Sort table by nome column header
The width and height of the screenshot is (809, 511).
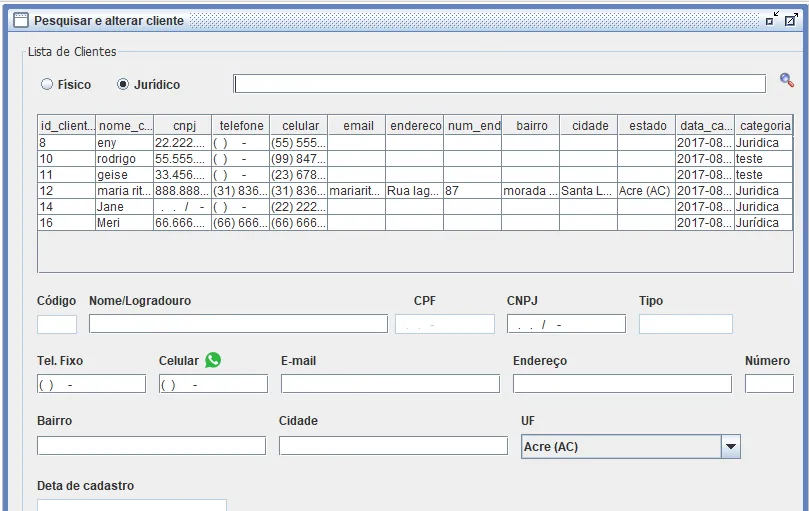[x=125, y=126]
